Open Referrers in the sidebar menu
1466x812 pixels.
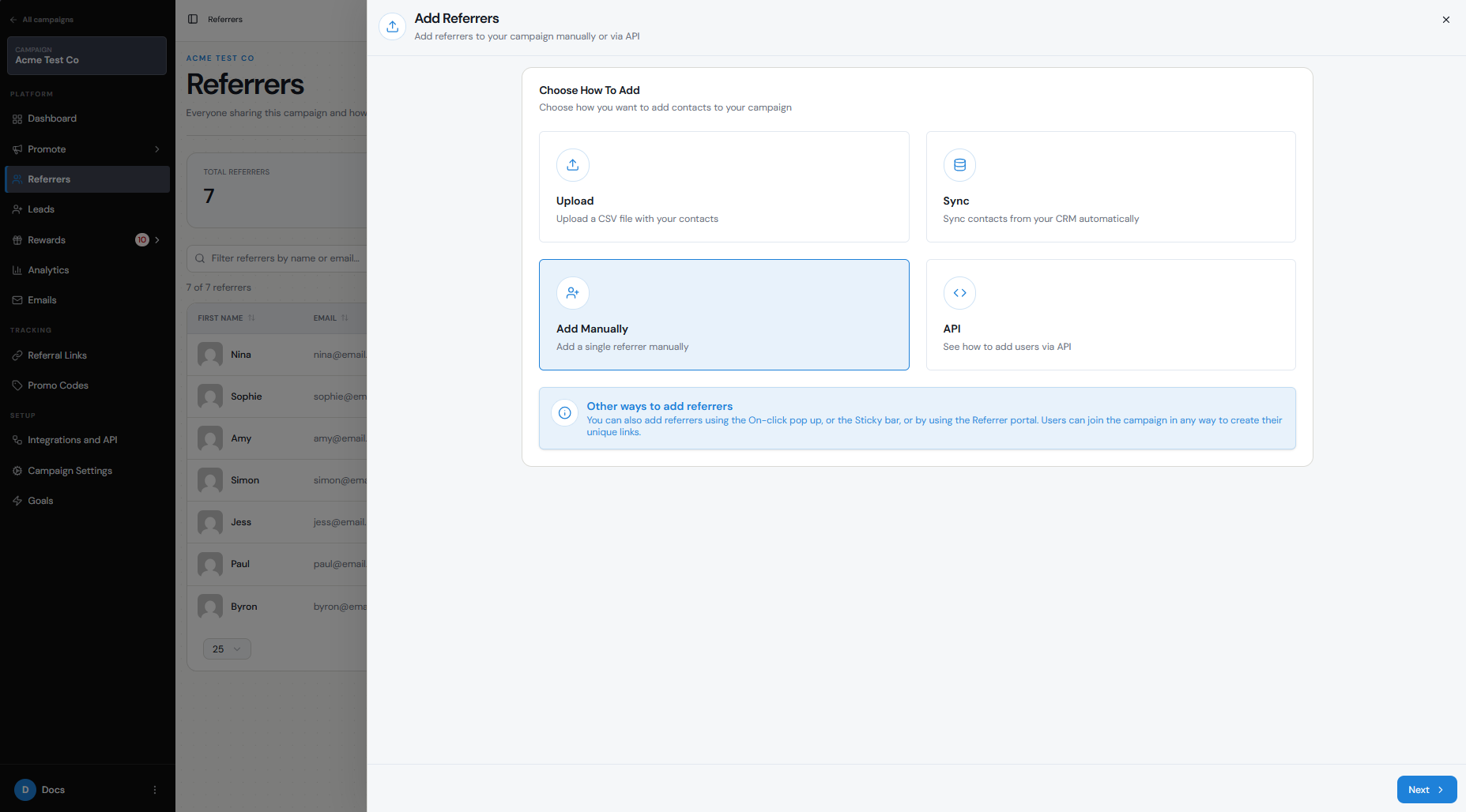(87, 179)
